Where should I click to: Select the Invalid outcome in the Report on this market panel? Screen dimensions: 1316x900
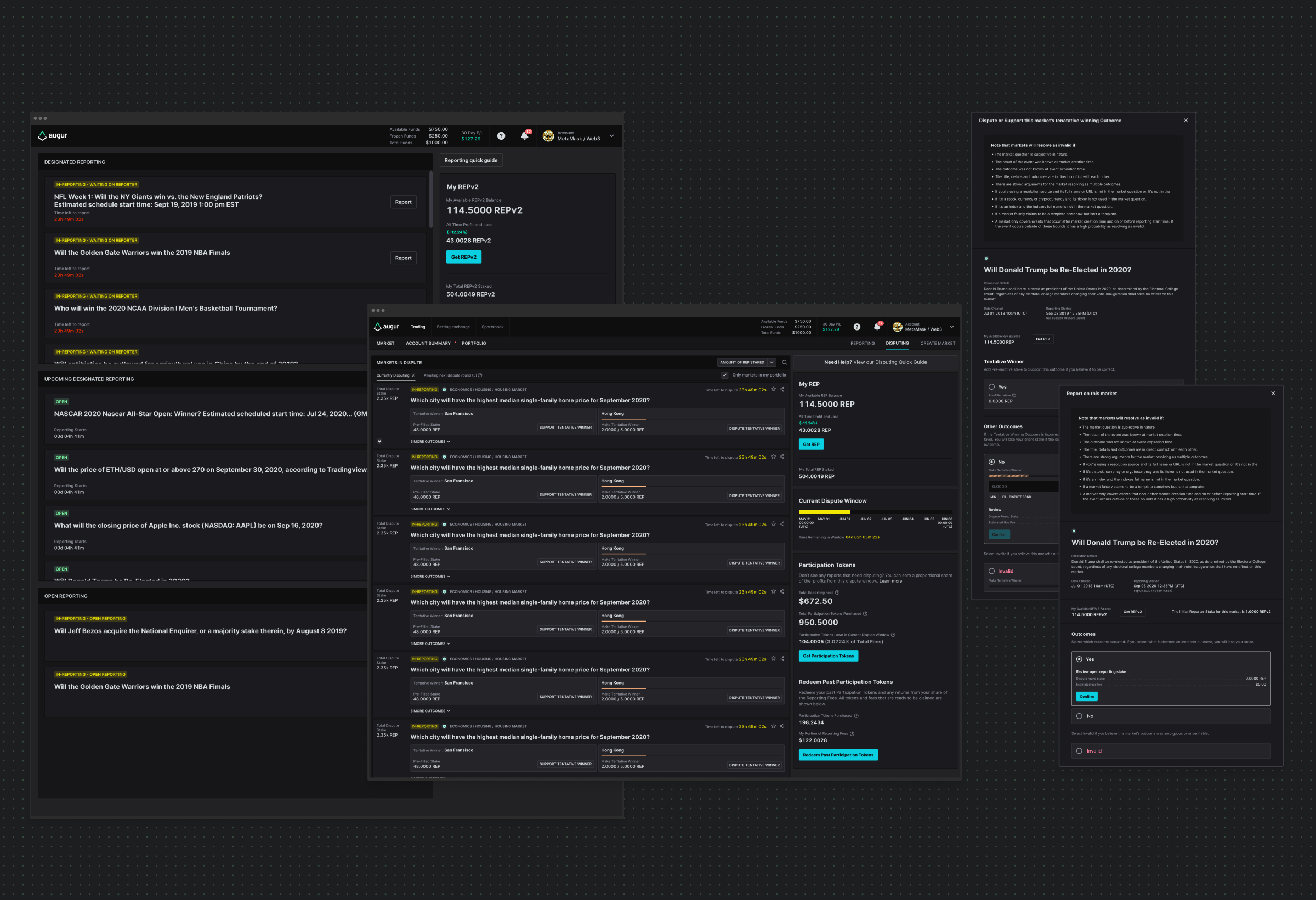point(1079,751)
